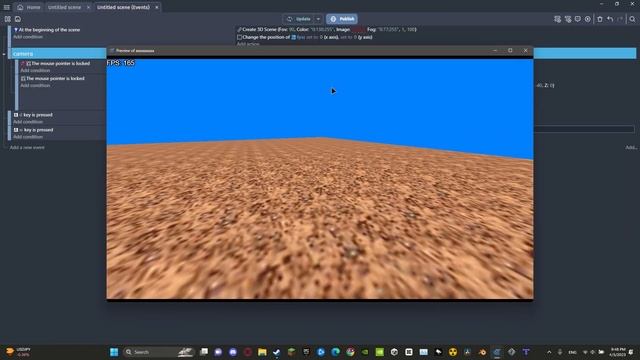
Task: Redo the last undone change
Action: coord(620,19)
